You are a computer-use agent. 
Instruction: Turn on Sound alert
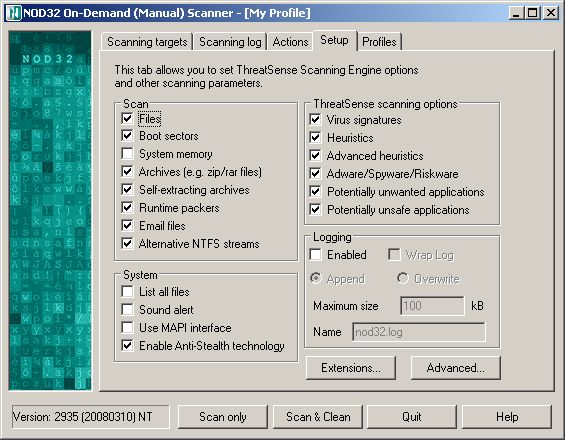point(127,310)
